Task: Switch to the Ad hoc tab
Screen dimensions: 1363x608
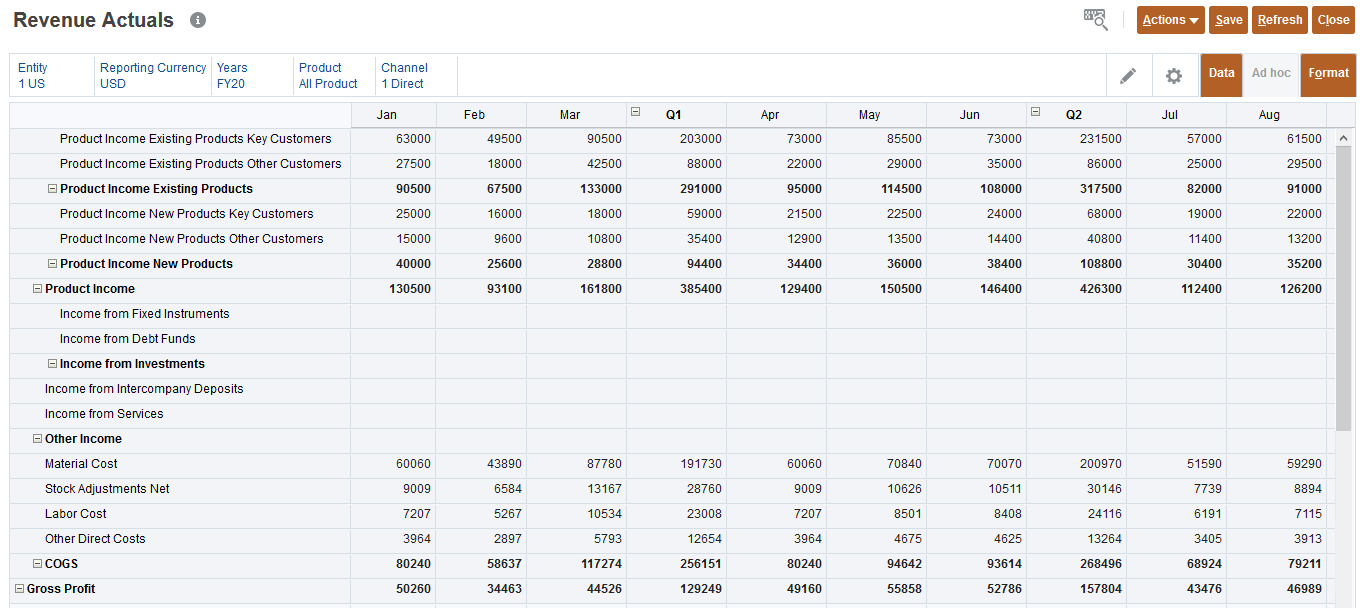Action: click(1271, 73)
